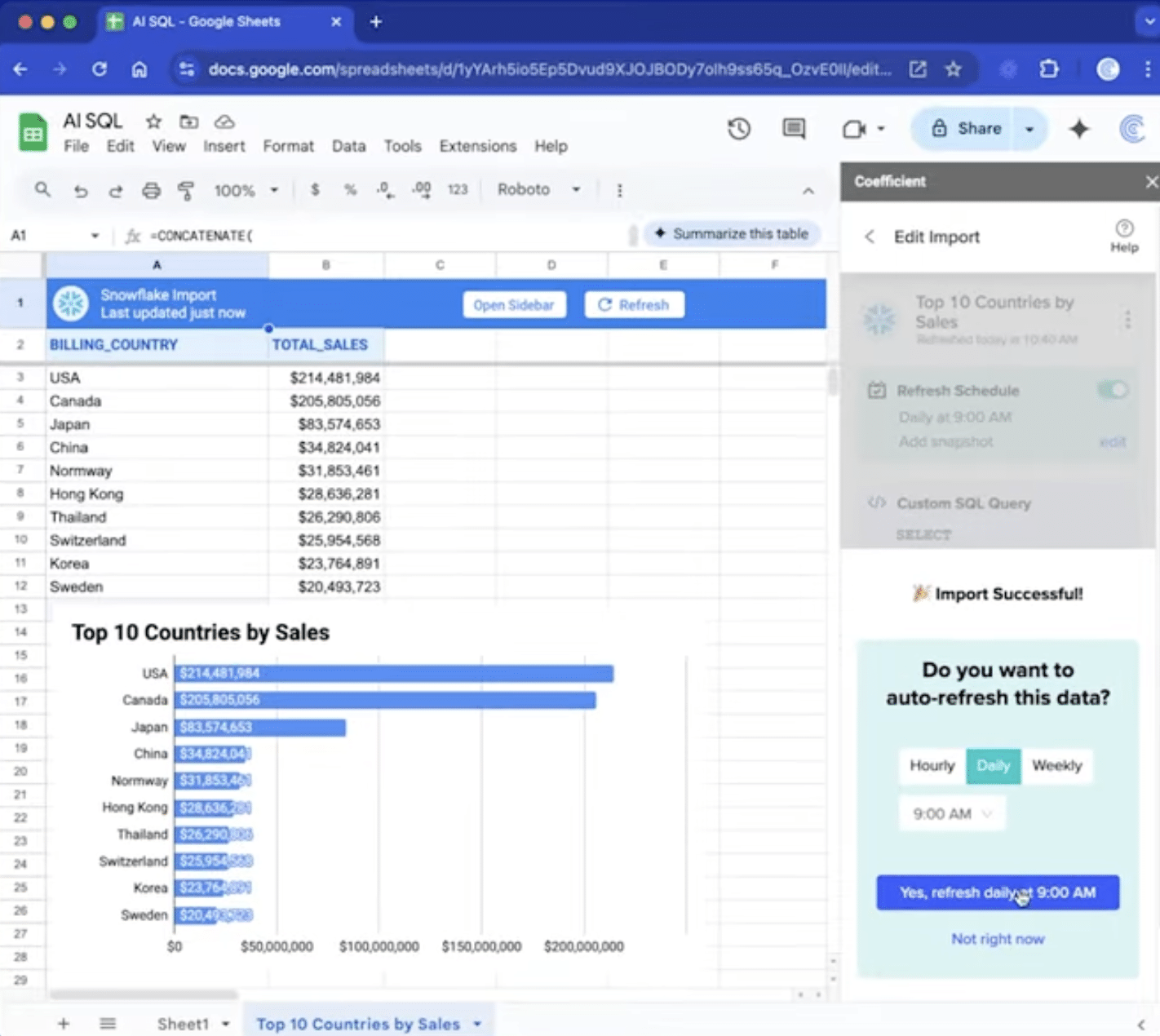The width and height of the screenshot is (1160, 1036).
Task: Click the Summarize this table sparkle
Action: tap(731, 233)
